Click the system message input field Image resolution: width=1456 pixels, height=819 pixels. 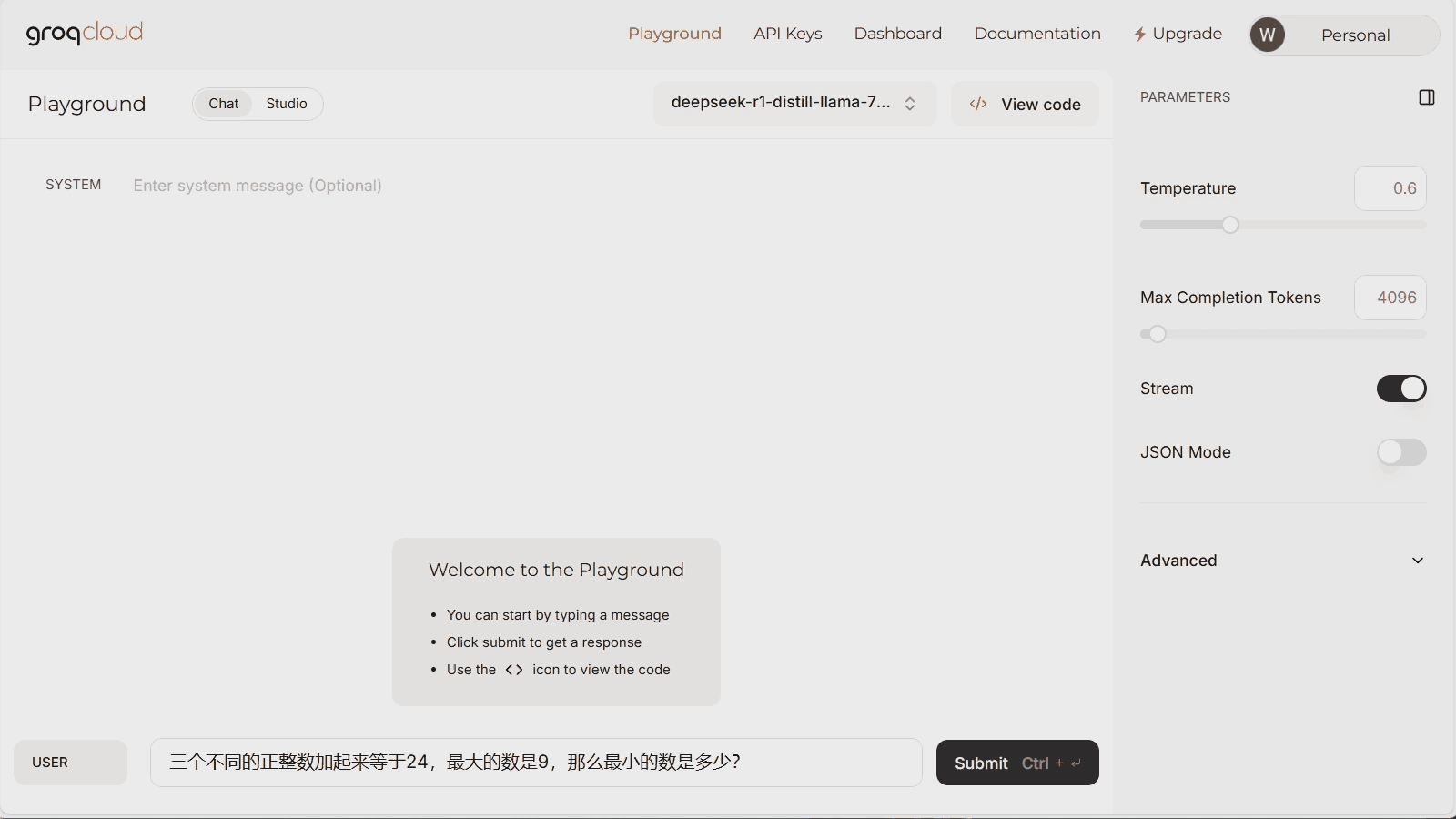[546, 186]
